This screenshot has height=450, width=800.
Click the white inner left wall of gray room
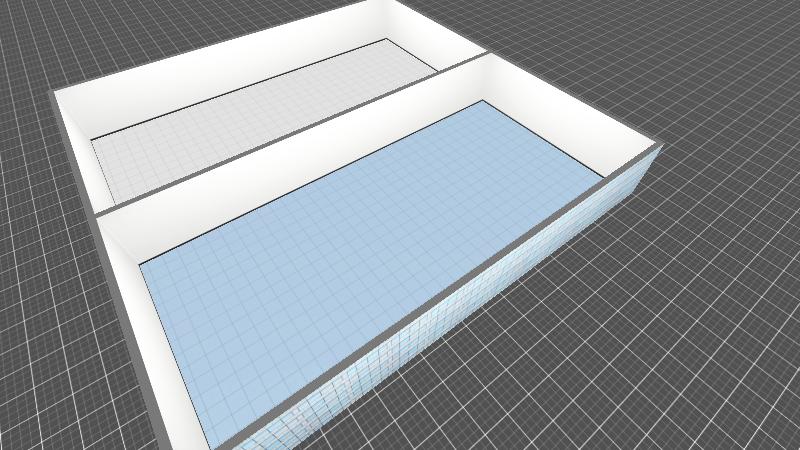[x=80, y=150]
